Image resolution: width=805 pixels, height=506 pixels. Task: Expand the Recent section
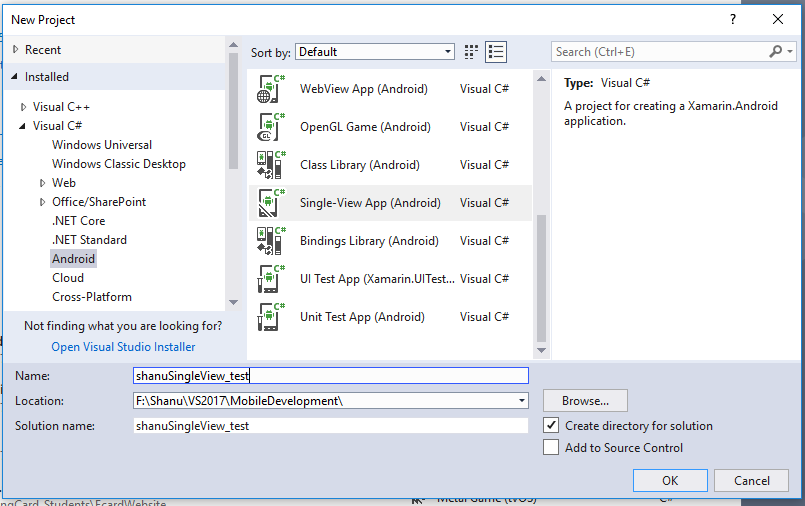tap(15, 49)
